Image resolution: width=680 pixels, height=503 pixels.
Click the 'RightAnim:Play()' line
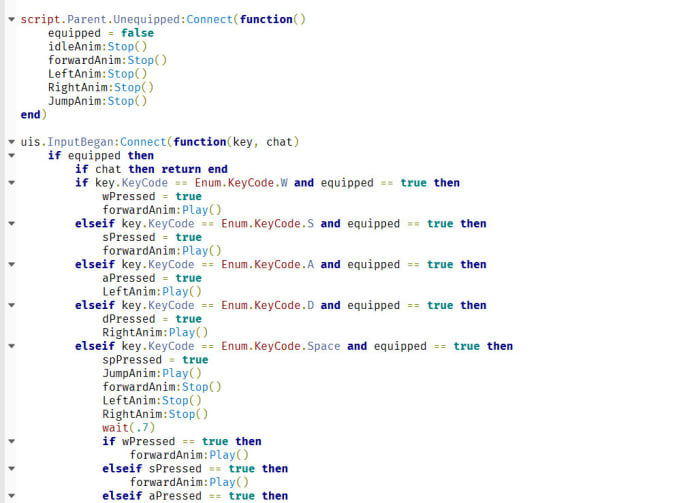155,332
